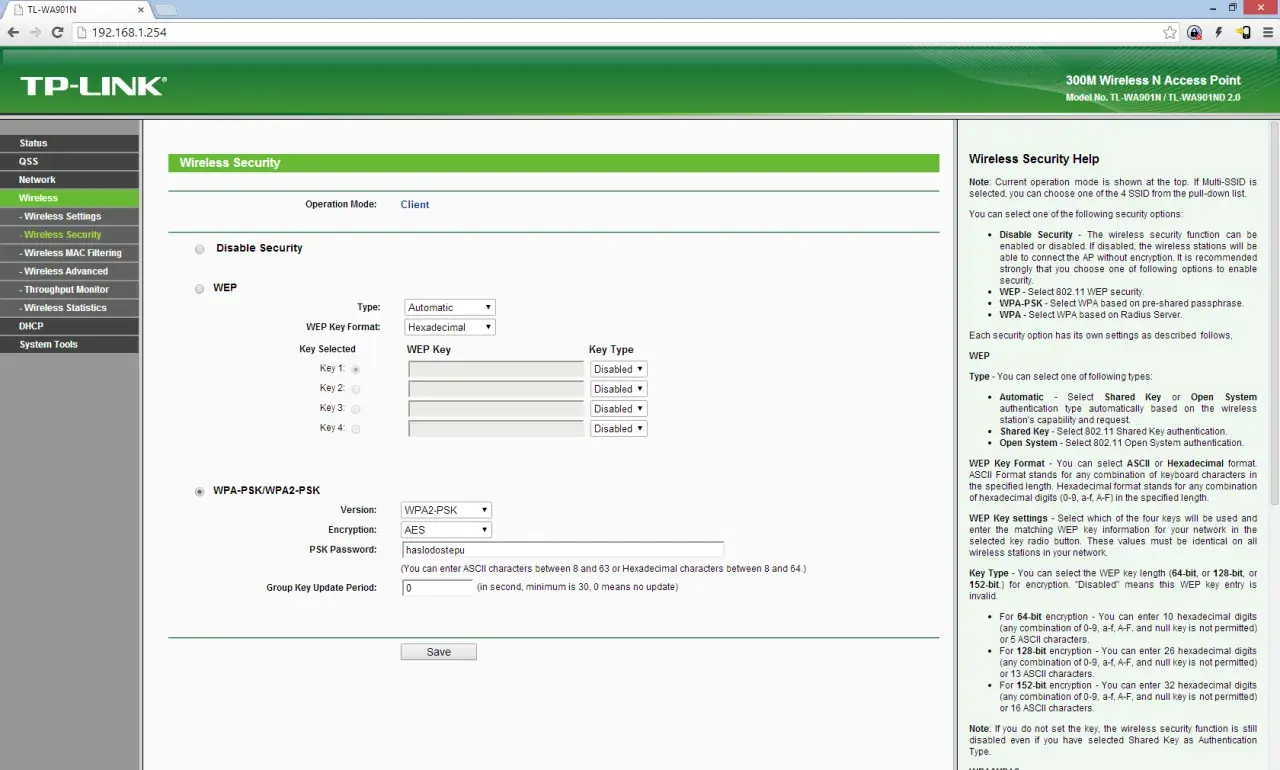The width and height of the screenshot is (1280, 770).
Task: Open Wireless Statistics submenu
Action: point(70,308)
